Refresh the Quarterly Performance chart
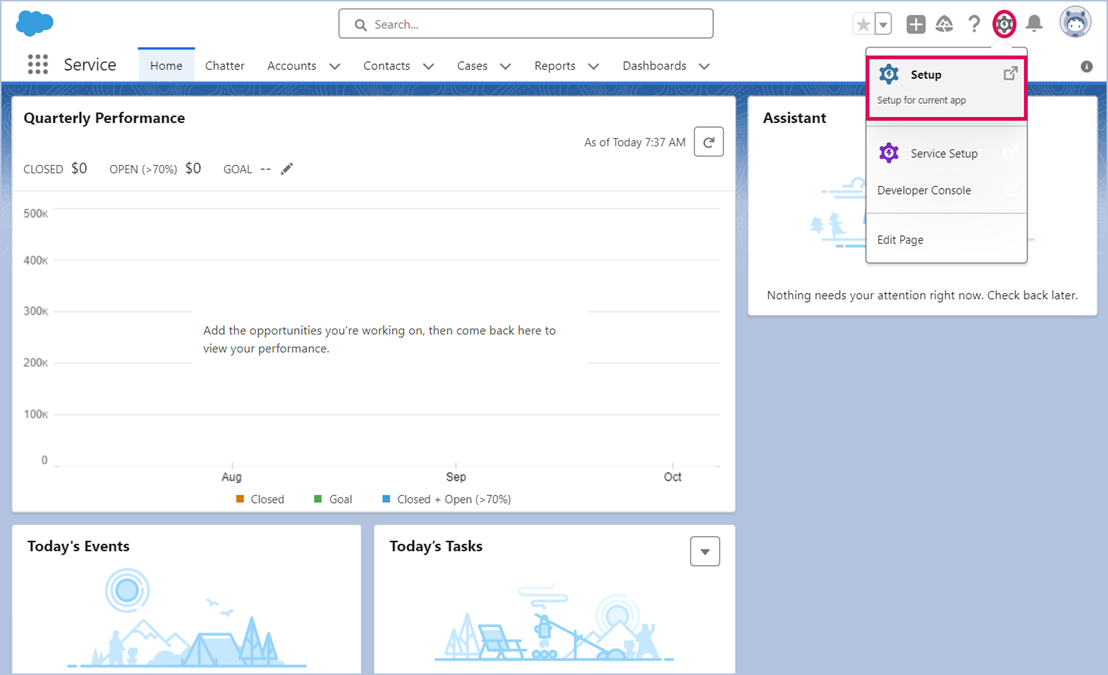The image size is (1108, 675). 709,141
